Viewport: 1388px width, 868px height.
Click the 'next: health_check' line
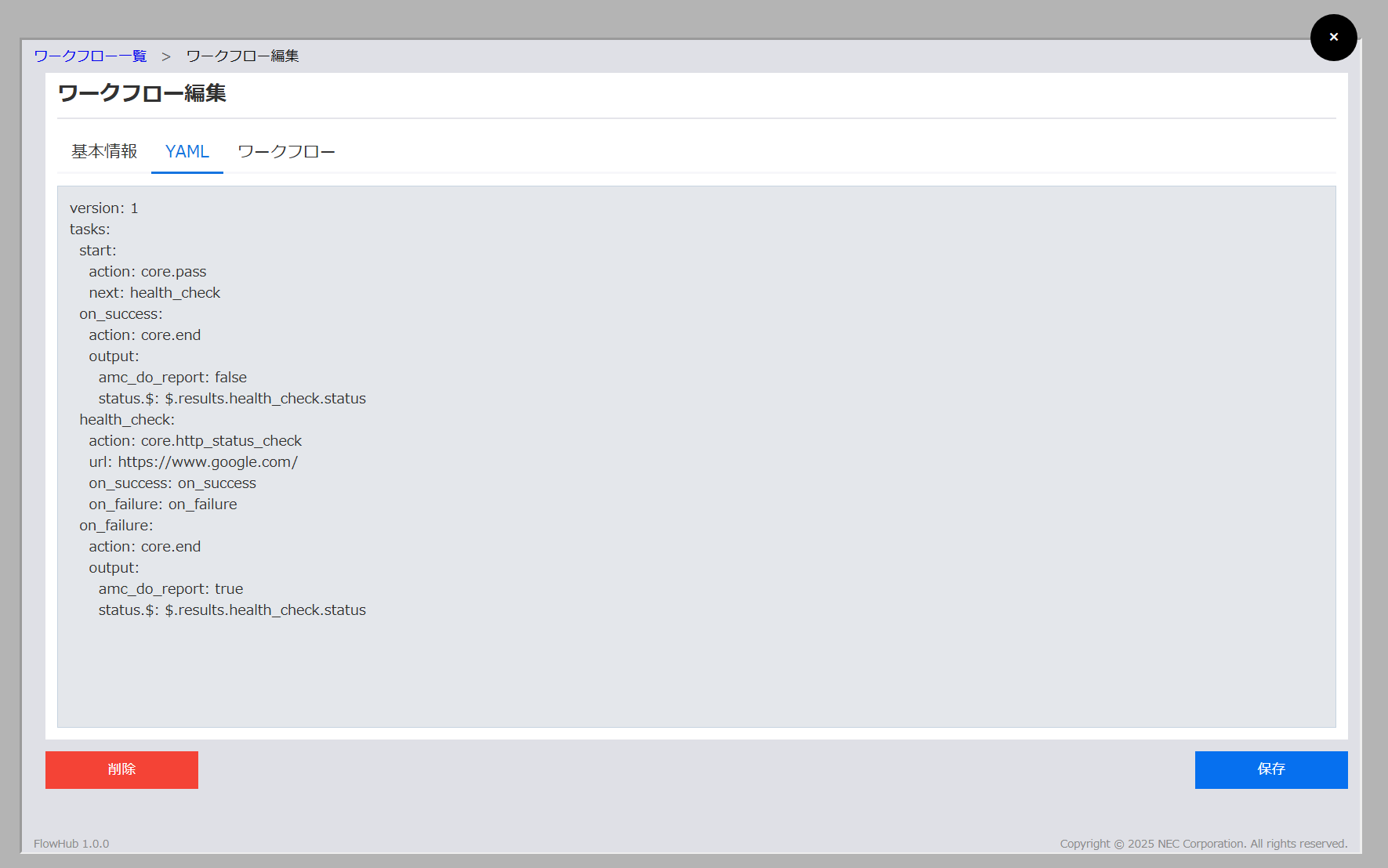pyautogui.click(x=154, y=293)
